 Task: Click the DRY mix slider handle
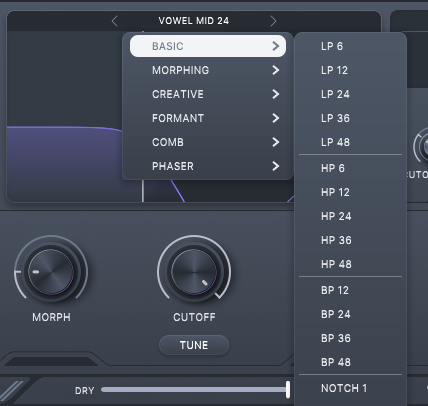tap(288, 390)
